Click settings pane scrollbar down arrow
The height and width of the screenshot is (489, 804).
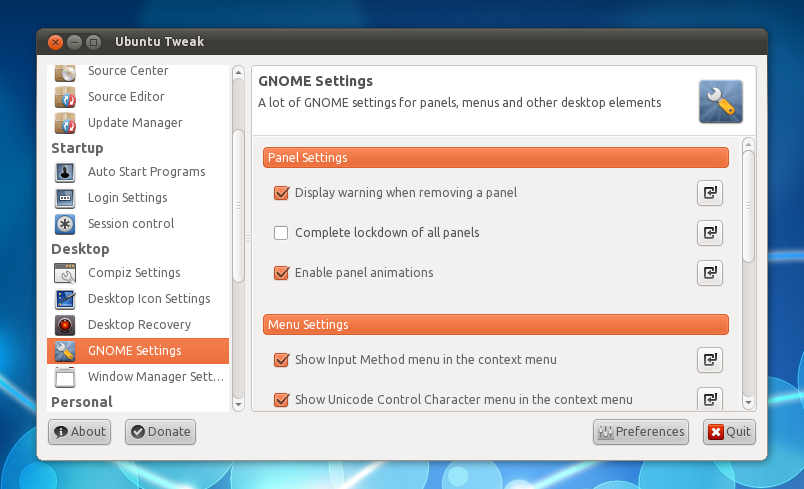pyautogui.click(x=748, y=403)
